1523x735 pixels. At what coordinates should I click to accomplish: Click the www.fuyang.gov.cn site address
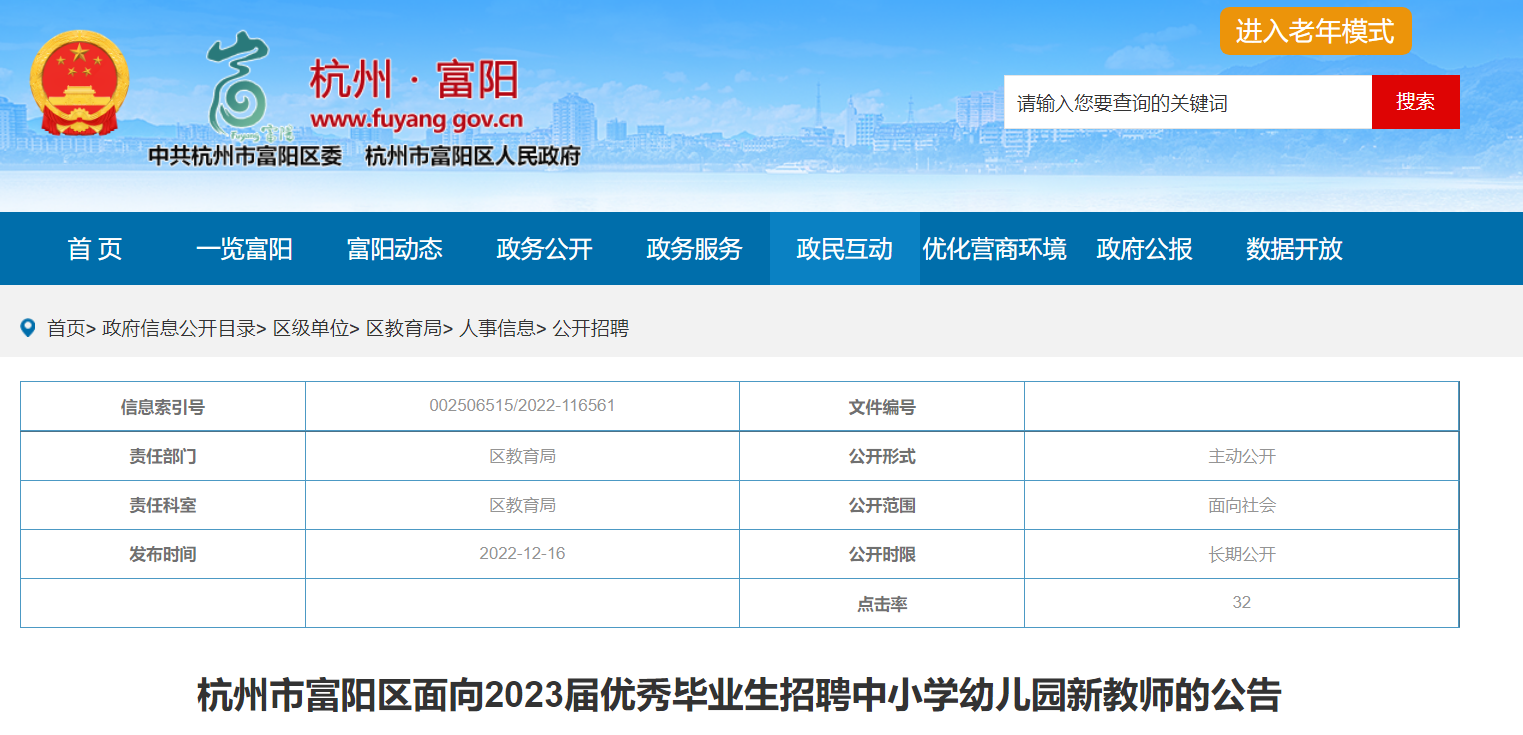(x=417, y=121)
